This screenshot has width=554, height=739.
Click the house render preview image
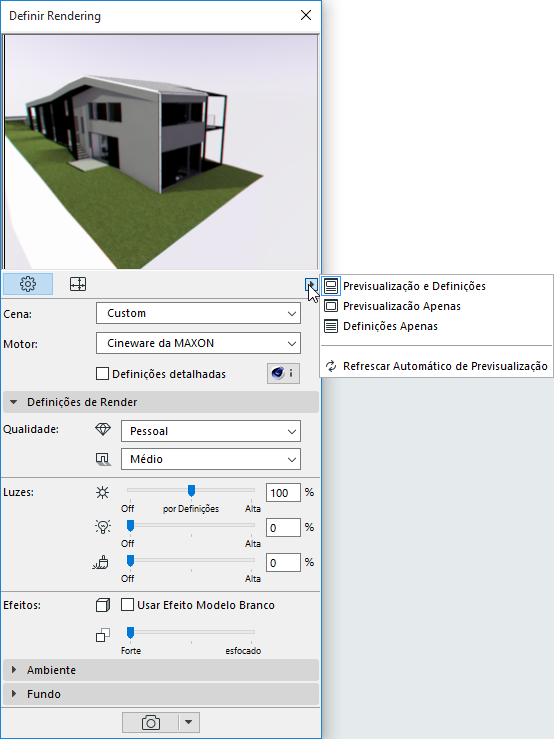161,152
